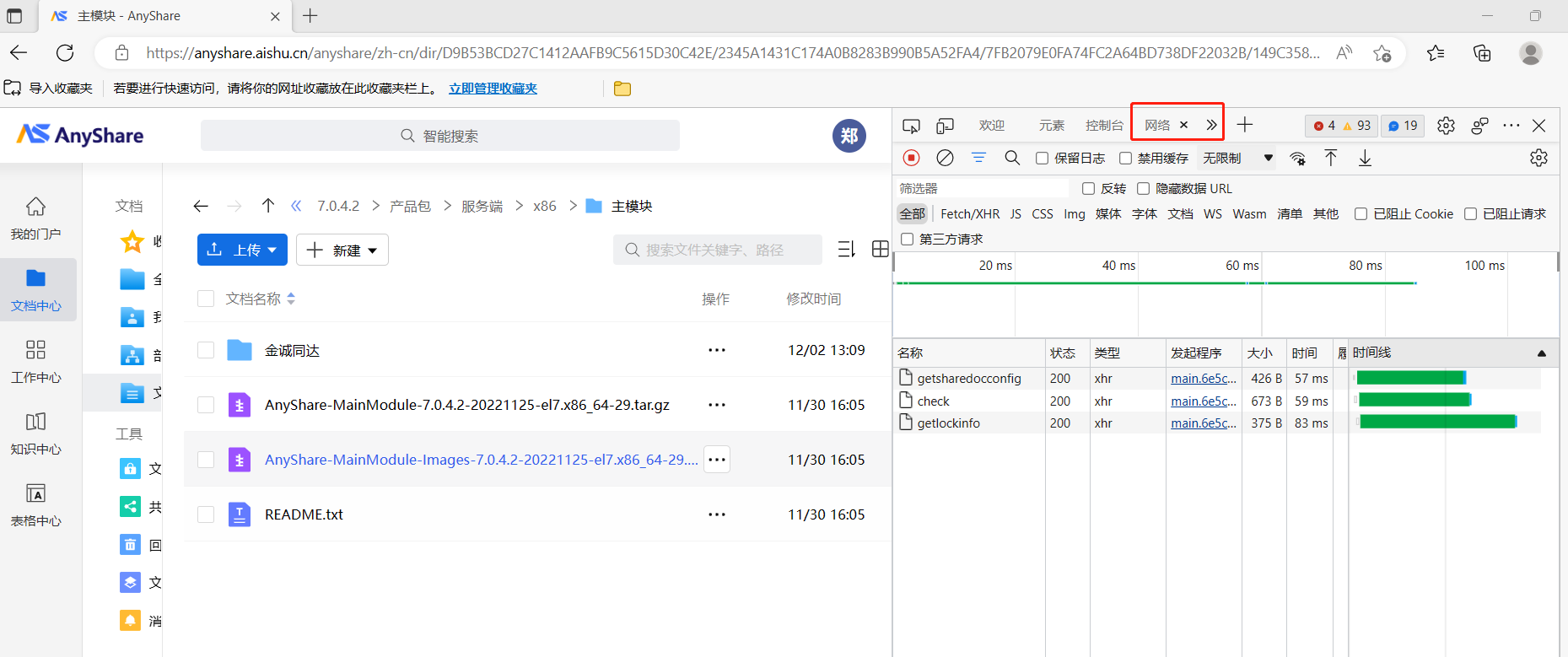
Task: Filter requests by JS type
Action: click(x=1016, y=214)
